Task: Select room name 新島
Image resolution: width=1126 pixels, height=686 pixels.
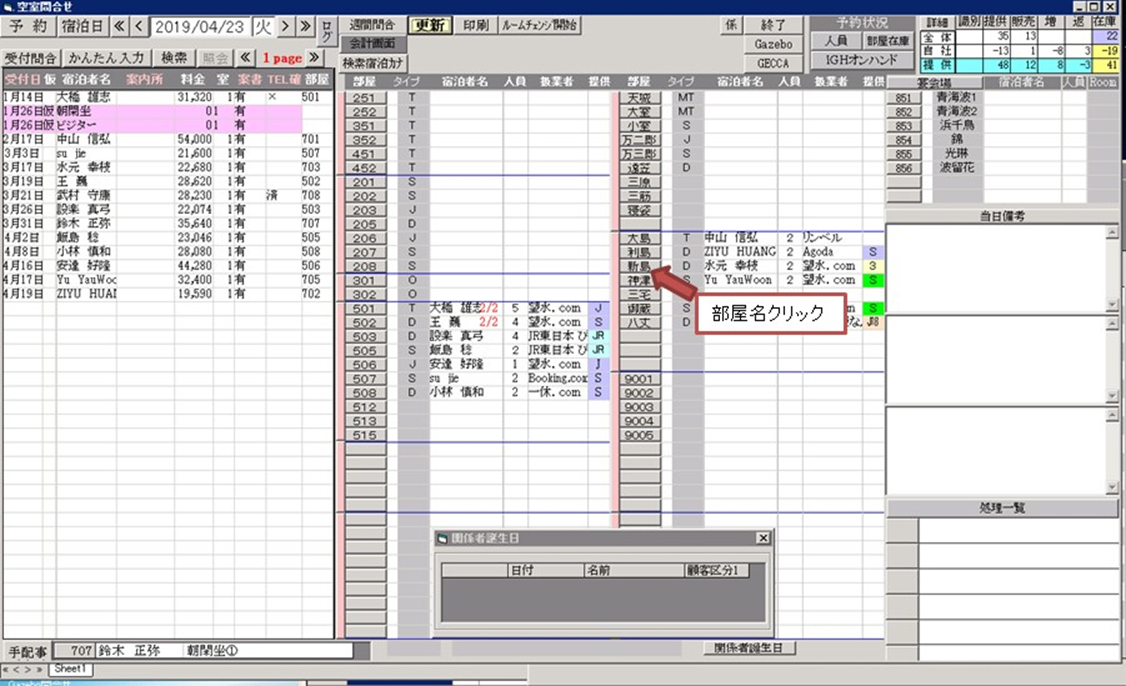Action: (x=638, y=267)
